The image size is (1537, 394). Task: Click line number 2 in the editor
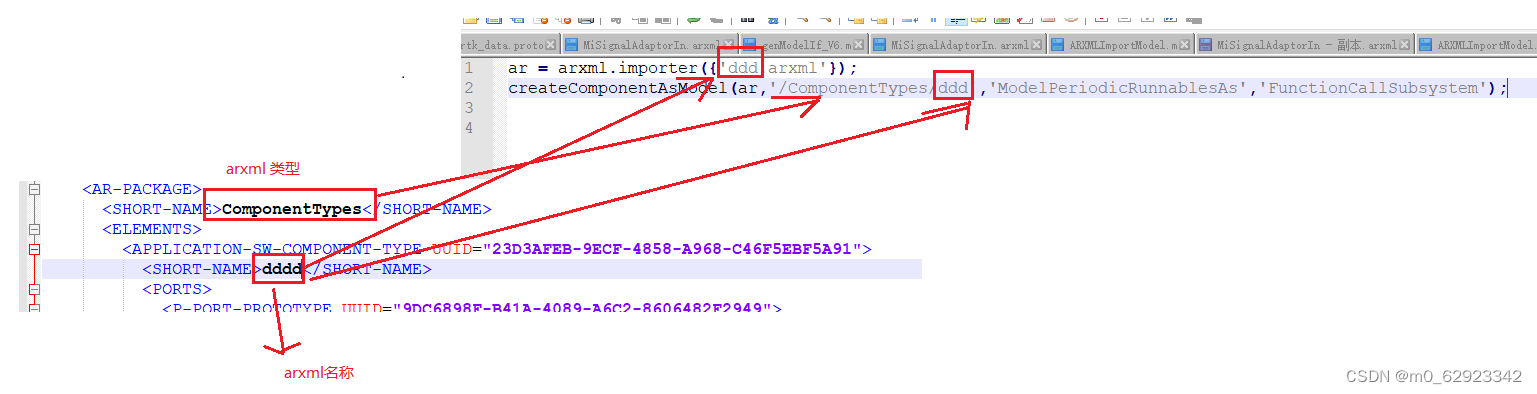[468, 88]
